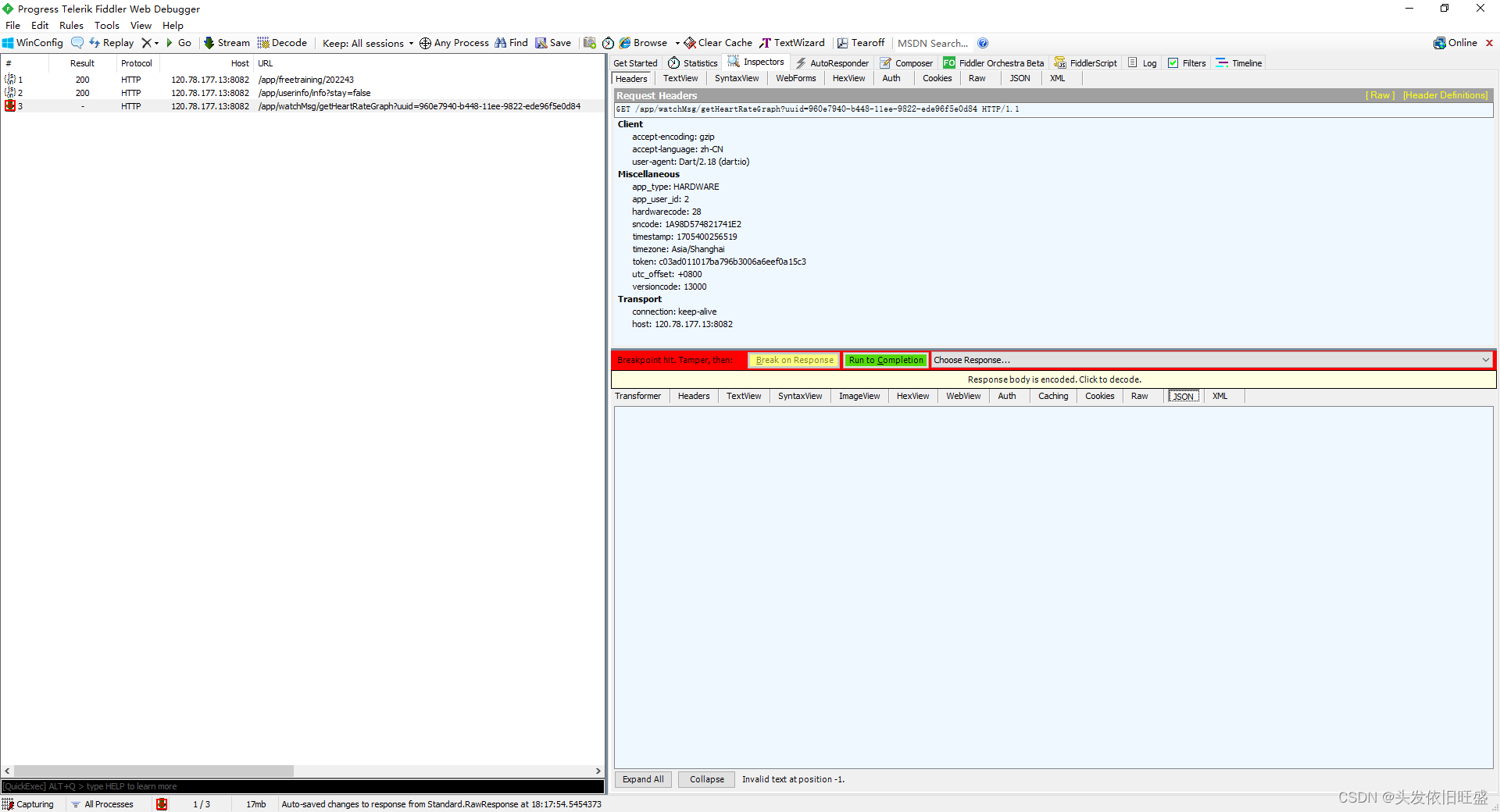The width and height of the screenshot is (1500, 812).
Task: Open the Header Definitions link
Action: point(1445,95)
